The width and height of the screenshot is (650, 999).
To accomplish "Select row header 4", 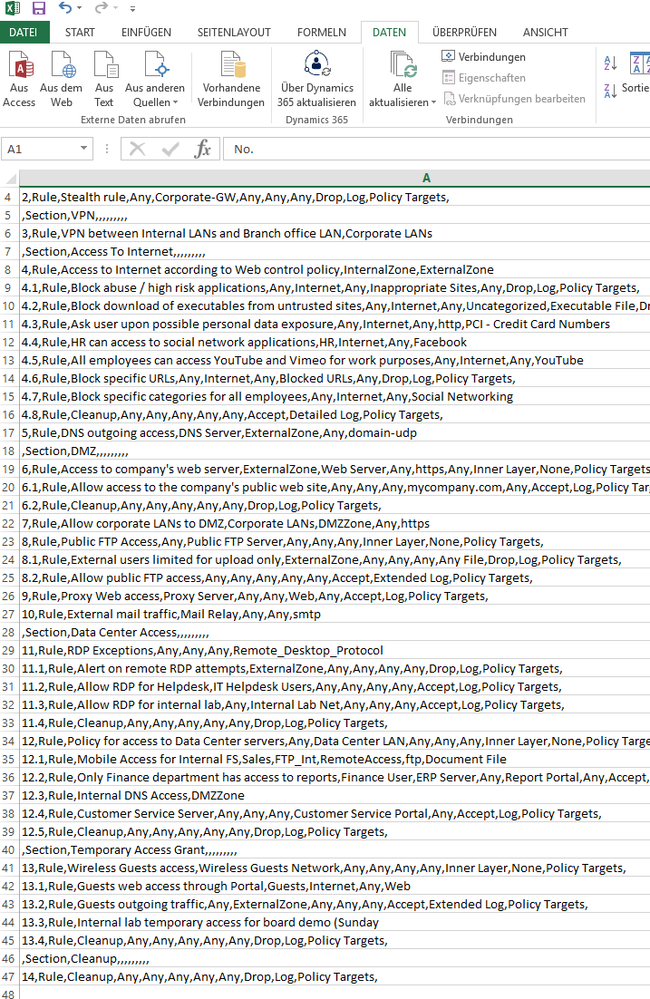I will (x=9, y=198).
